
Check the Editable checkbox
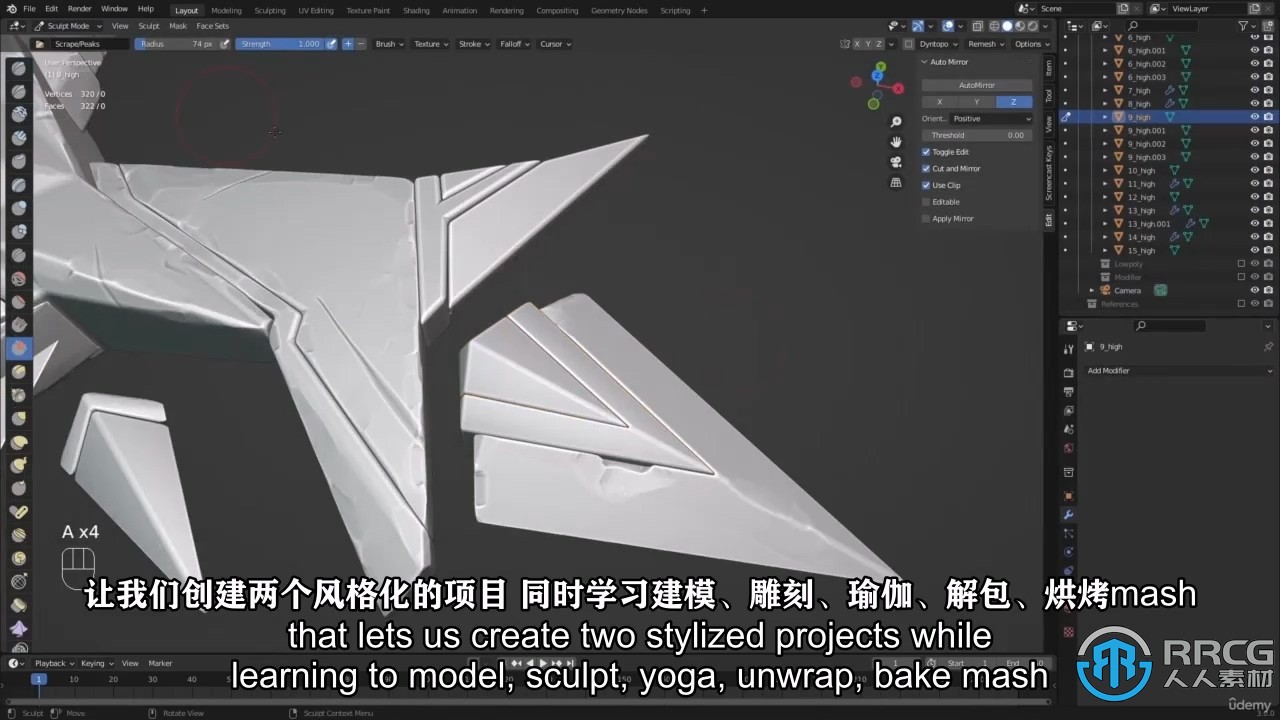pos(926,202)
